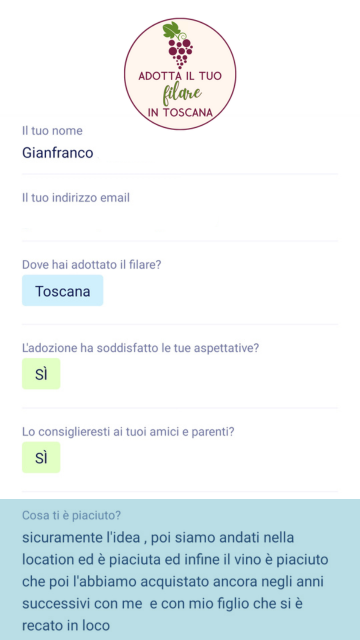
Task: Click the green 'filare' script text in the logo
Action: [182, 95]
